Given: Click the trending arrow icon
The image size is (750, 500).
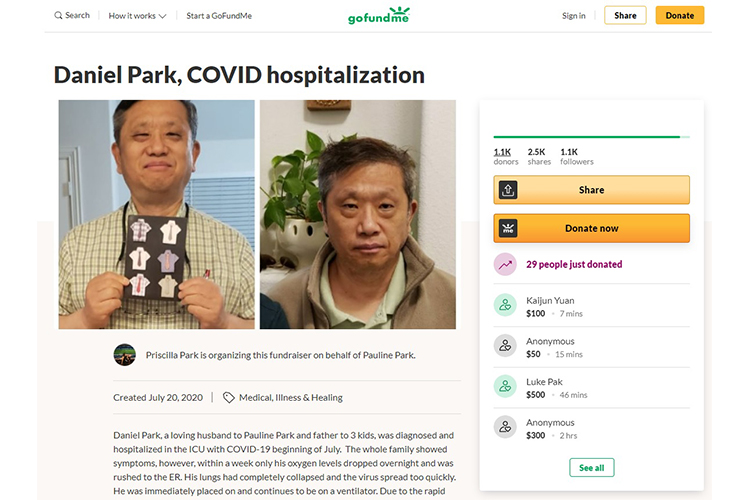Looking at the screenshot, I should point(505,265).
